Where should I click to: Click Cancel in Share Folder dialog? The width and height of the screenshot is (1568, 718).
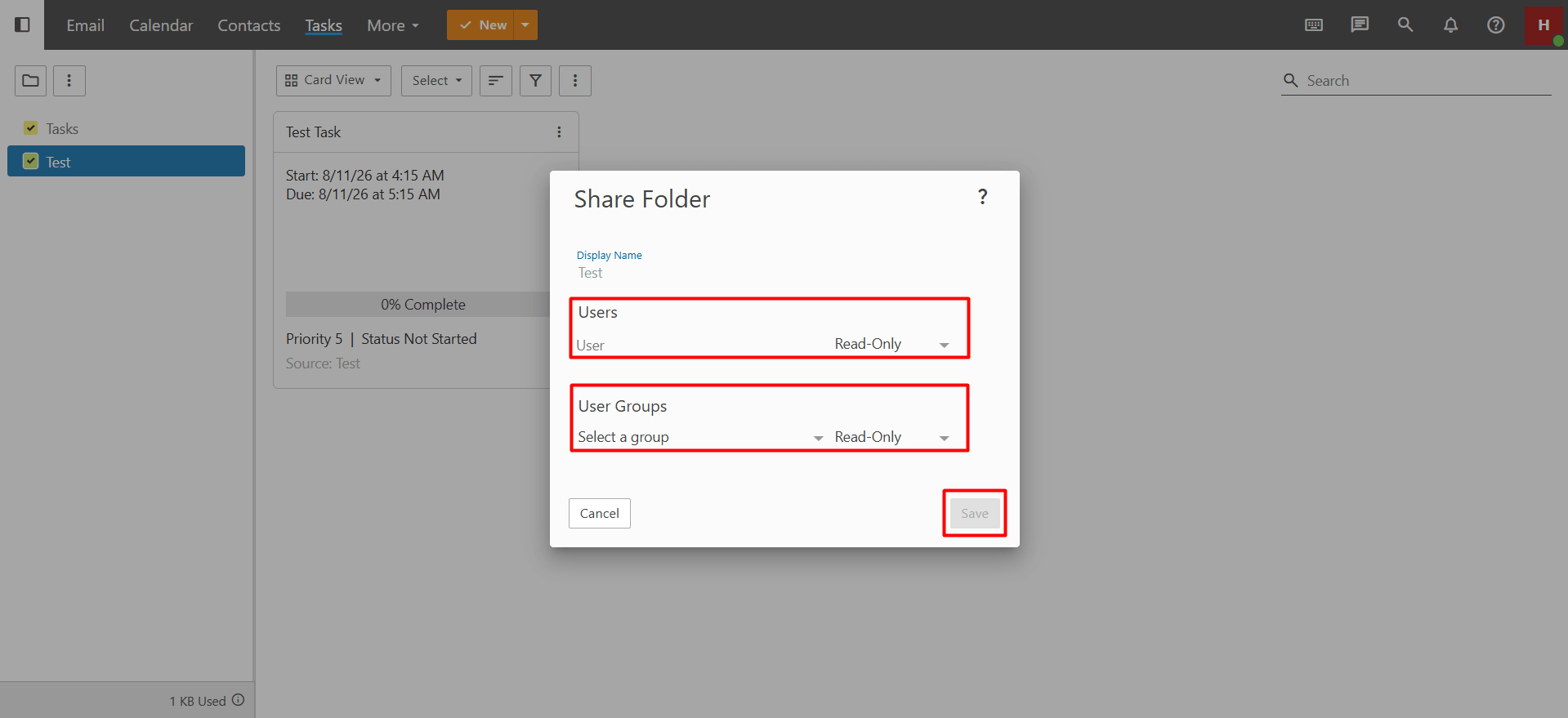click(x=600, y=513)
